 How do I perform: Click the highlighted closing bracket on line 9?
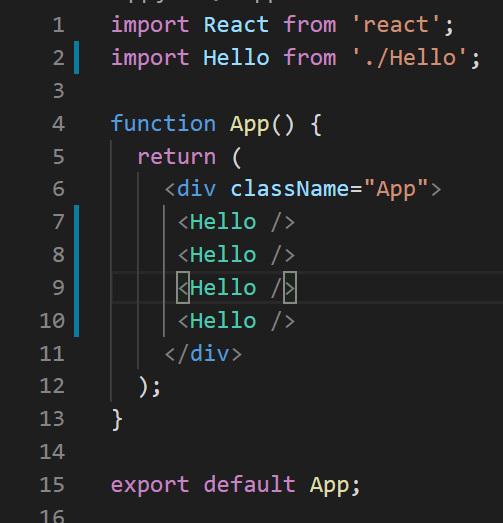[x=290, y=288]
